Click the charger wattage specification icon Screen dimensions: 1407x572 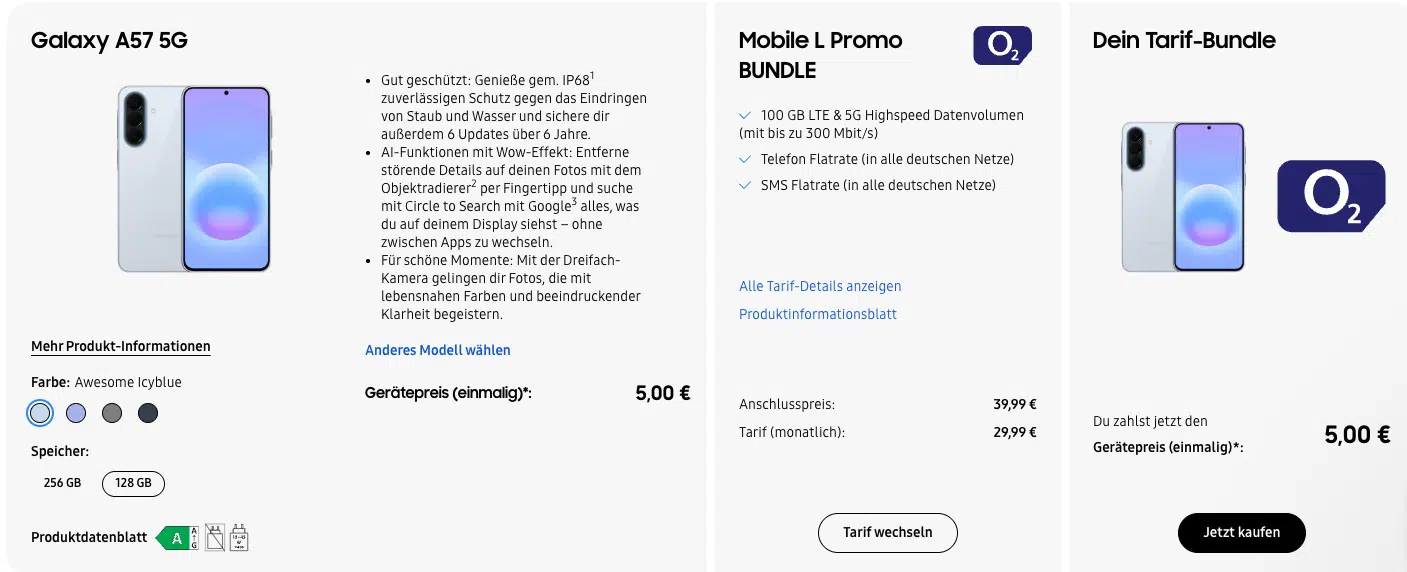pos(238,538)
